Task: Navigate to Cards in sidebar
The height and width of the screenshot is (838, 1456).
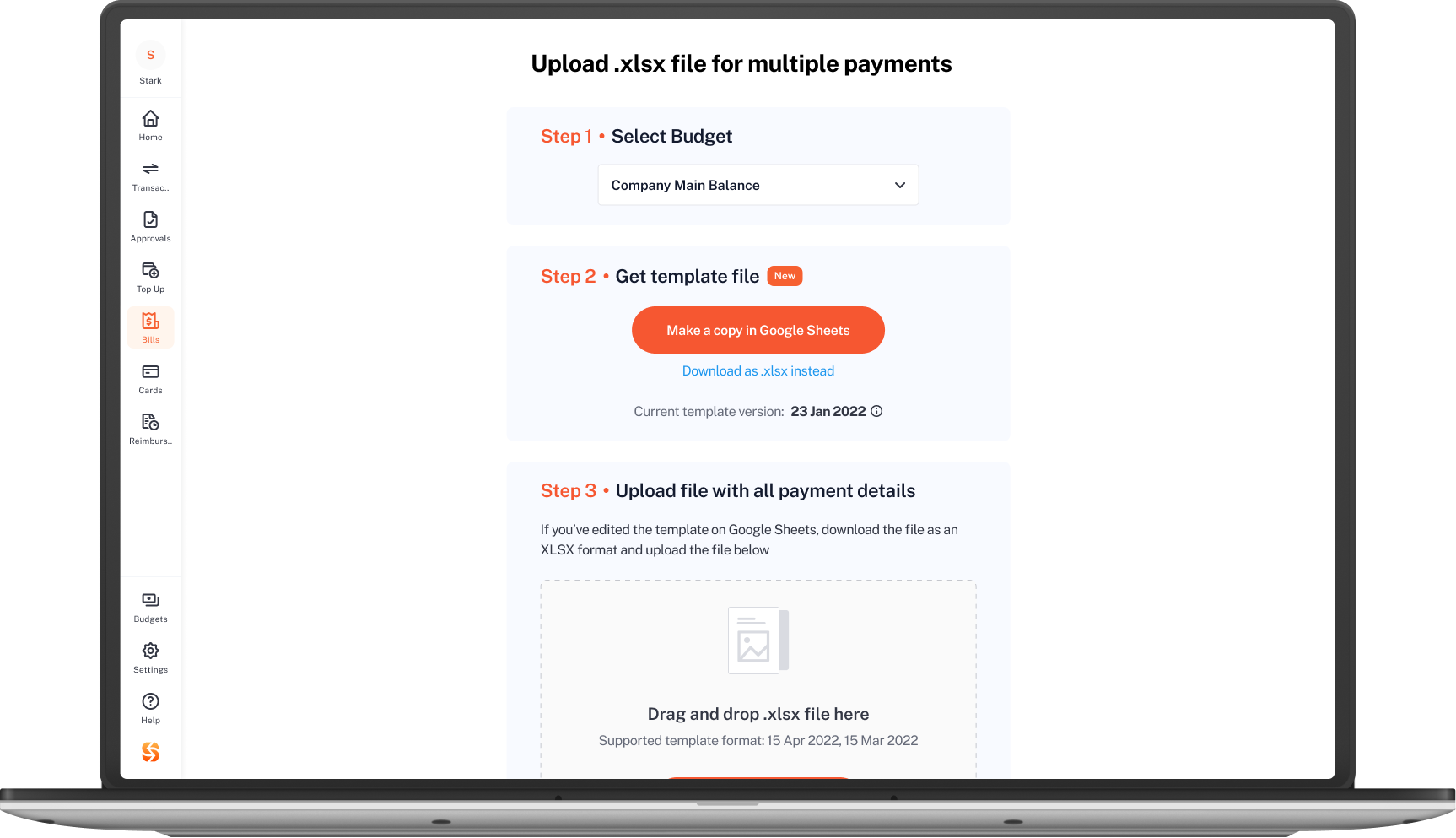Action: pyautogui.click(x=150, y=378)
